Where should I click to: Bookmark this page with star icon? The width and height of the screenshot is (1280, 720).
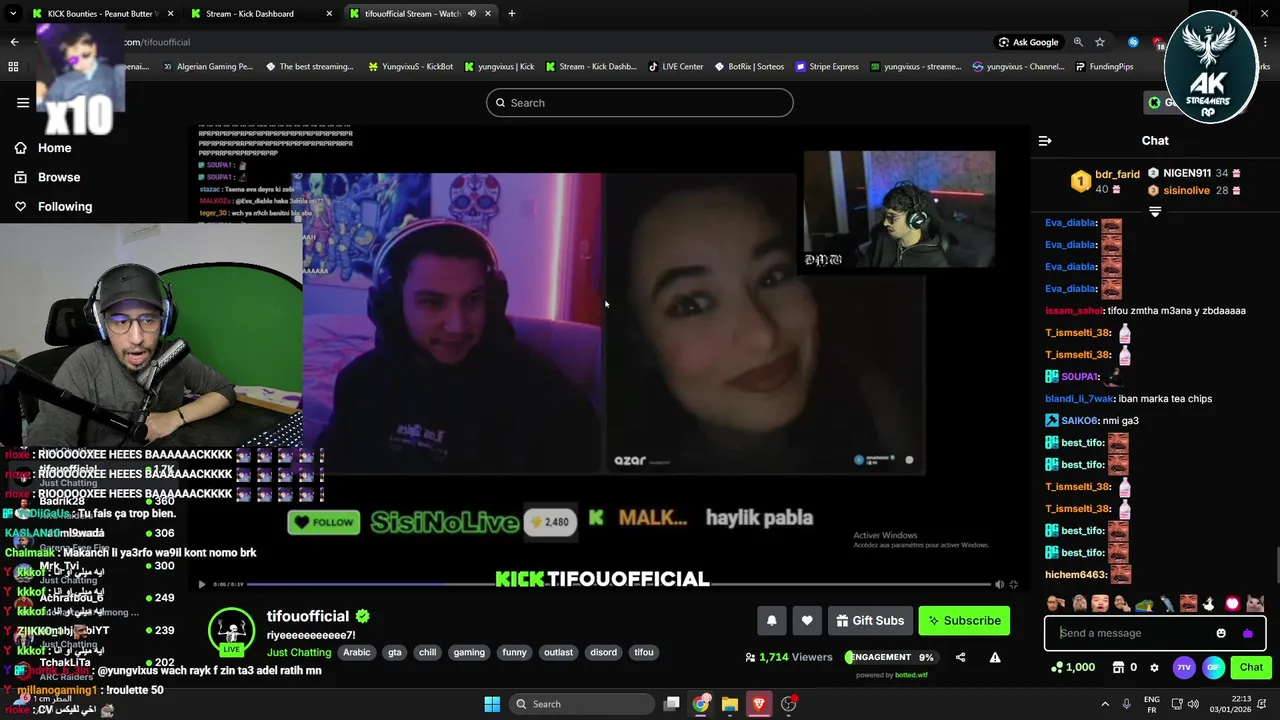1100,42
